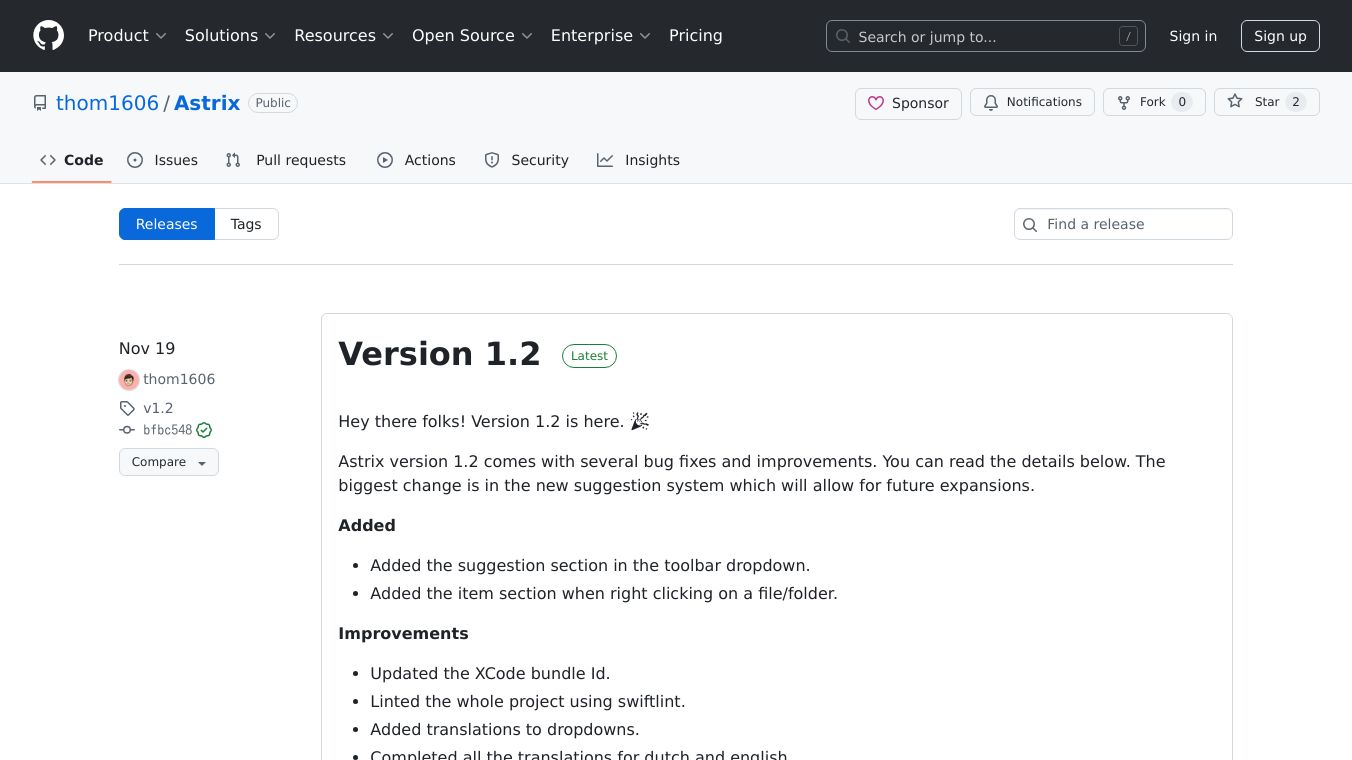1352x760 pixels.
Task: Click the Sponsor heart icon
Action: pyautogui.click(x=876, y=103)
